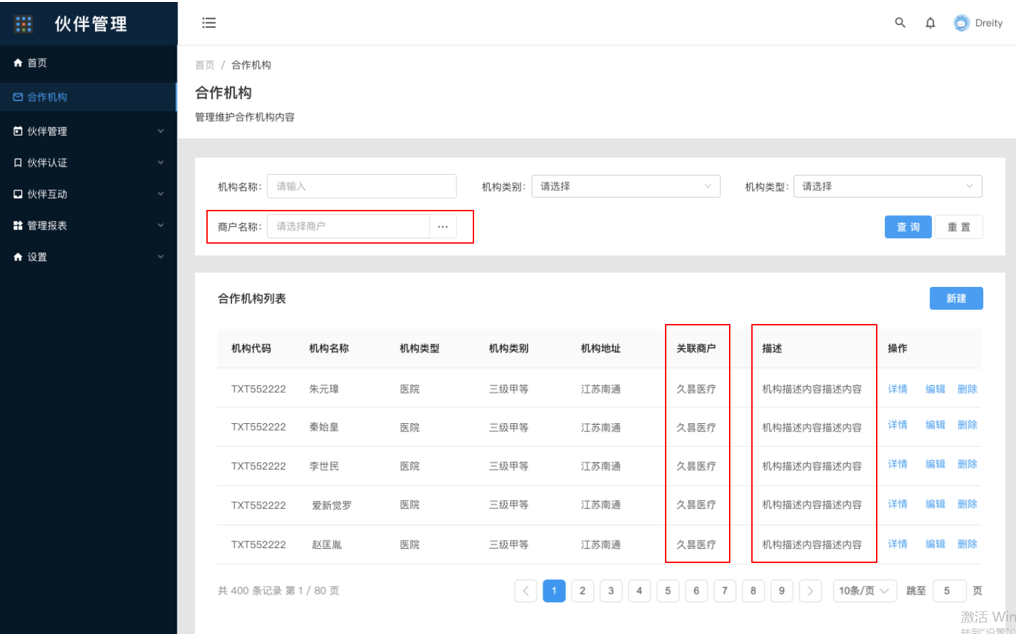Screen dimensions: 1016x634
Task: Open the 机构类型 dropdown
Action: (x=888, y=186)
